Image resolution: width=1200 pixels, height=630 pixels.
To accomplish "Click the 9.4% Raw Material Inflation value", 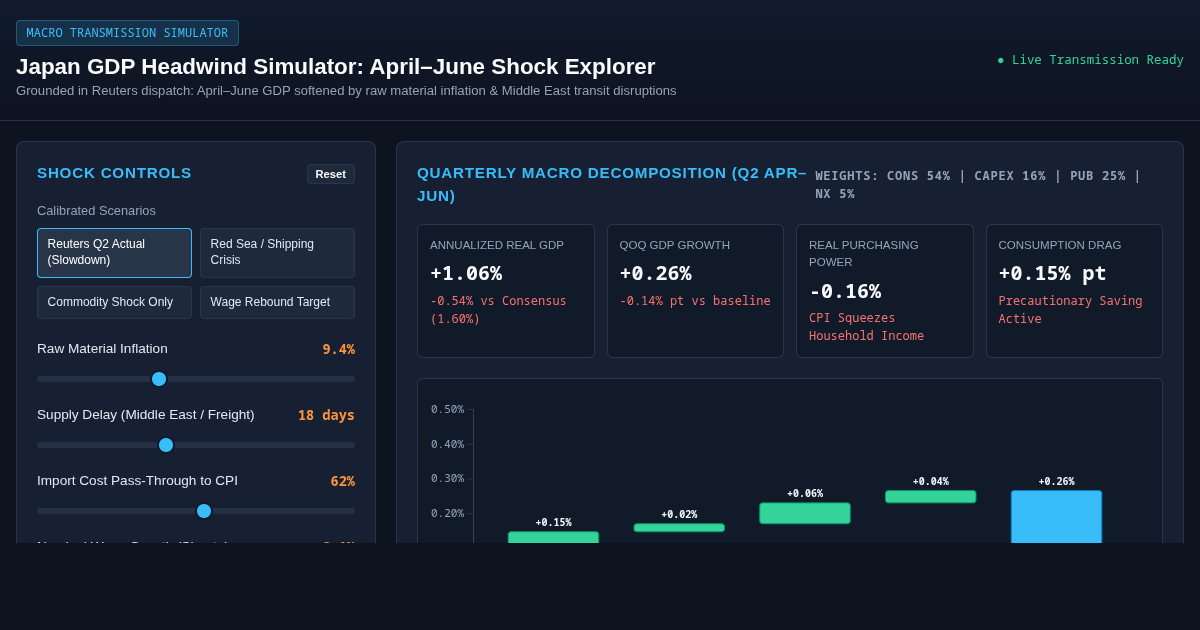I will click(x=338, y=349).
